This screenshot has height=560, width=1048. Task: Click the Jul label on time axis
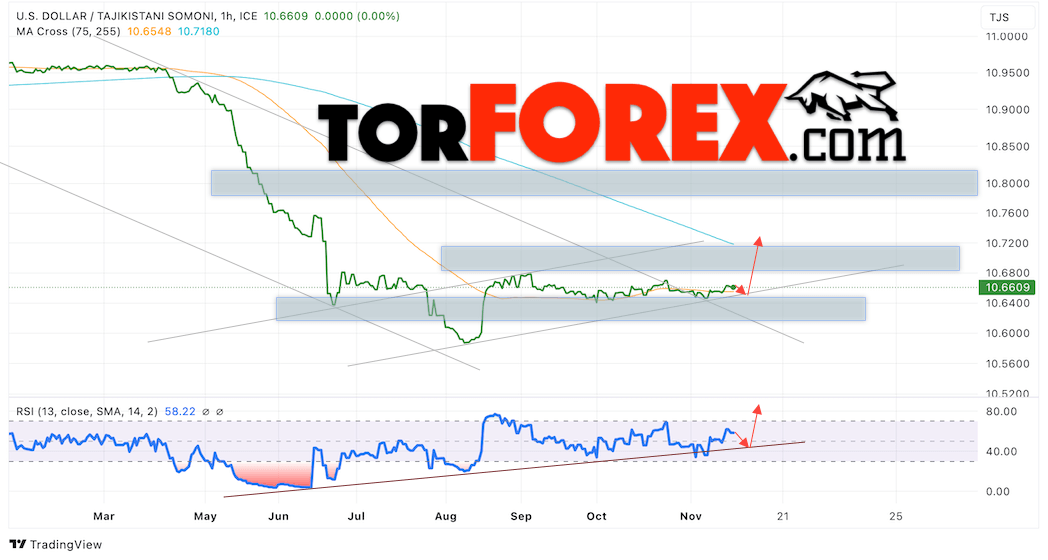coord(355,516)
